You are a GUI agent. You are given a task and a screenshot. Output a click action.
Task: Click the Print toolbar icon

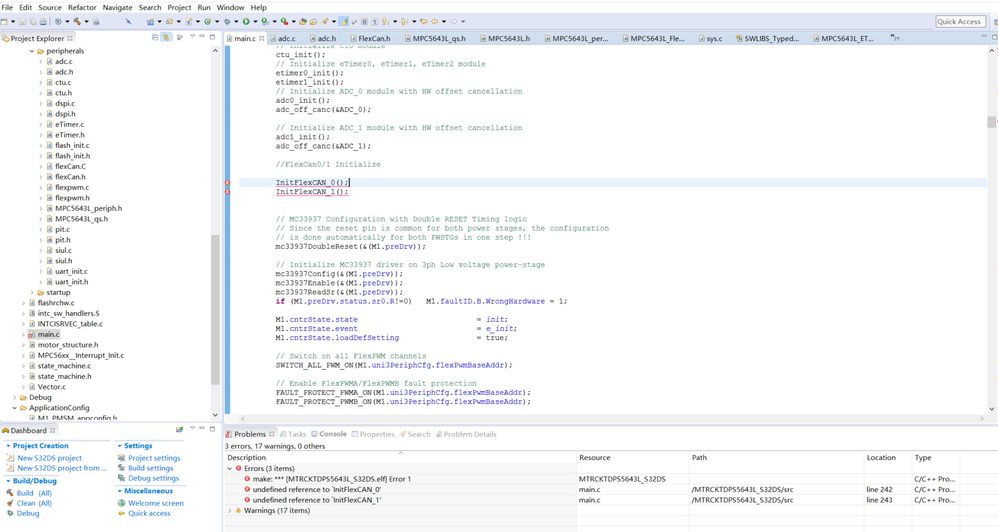[43, 22]
